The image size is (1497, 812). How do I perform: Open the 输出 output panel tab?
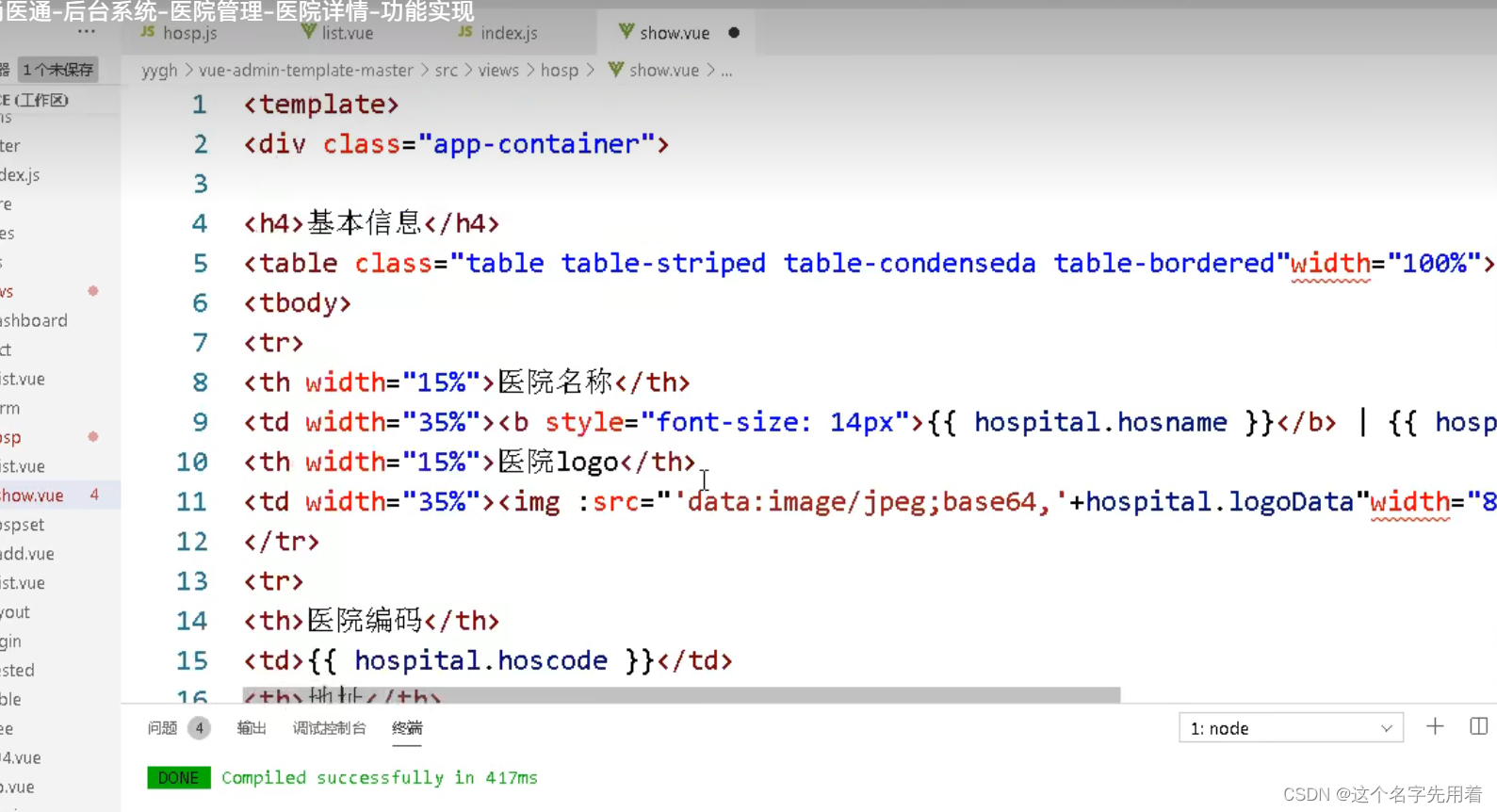point(252,728)
